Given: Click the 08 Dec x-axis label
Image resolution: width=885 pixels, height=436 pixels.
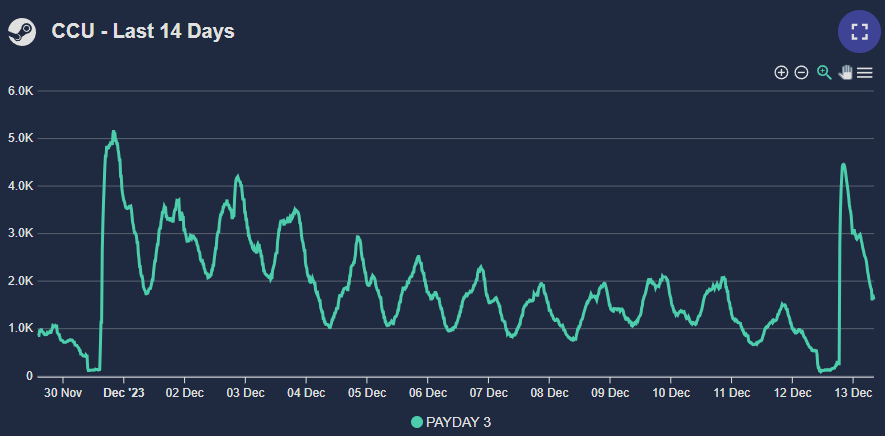Looking at the screenshot, I should [549, 393].
